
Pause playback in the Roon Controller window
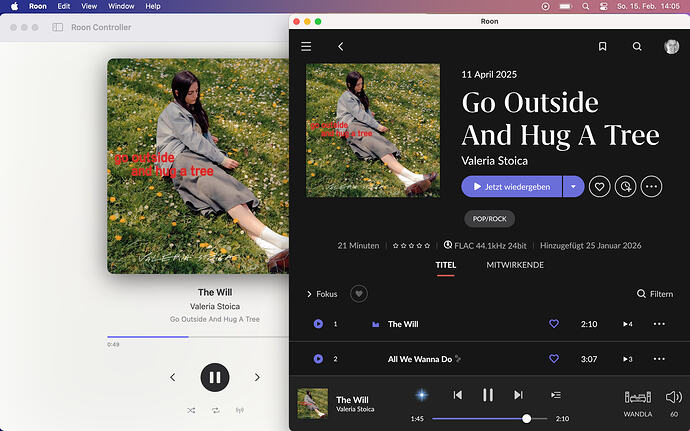point(215,377)
